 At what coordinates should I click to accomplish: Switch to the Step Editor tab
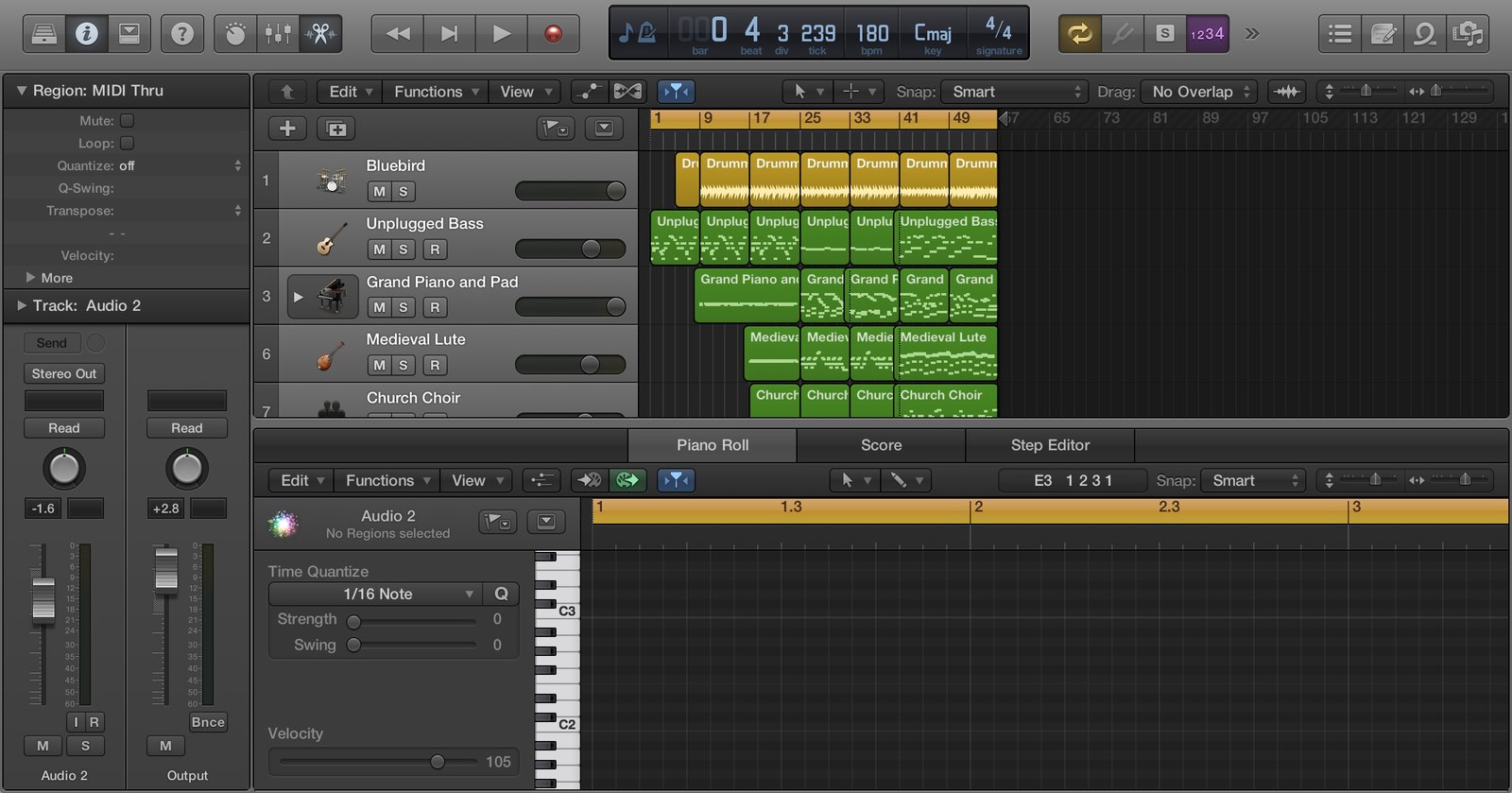click(x=1050, y=445)
